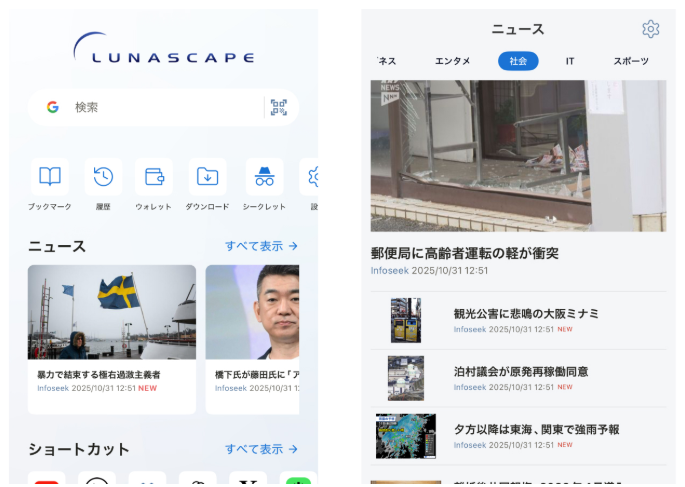Screen dimensions: 685x487
Task: Click the 検索 search field
Action: (x=163, y=107)
